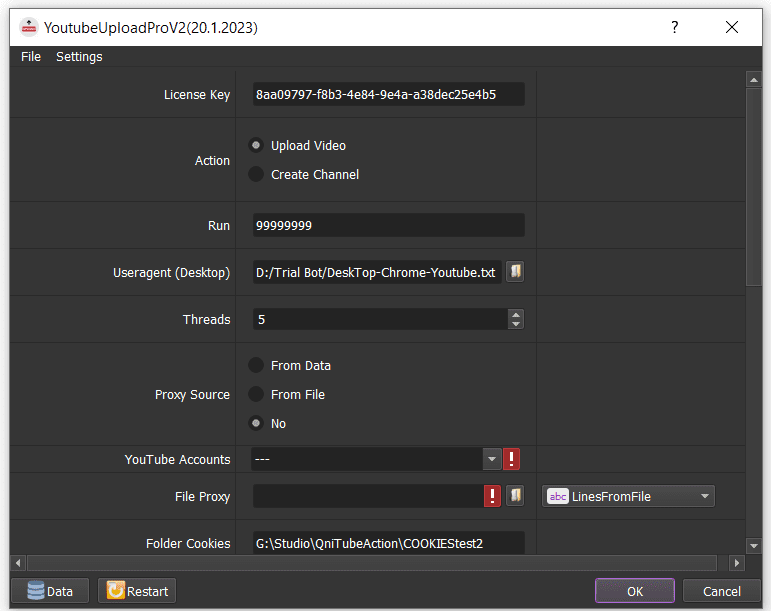This screenshot has height=611, width=771.
Task: Choose From File proxy source
Action: [287, 394]
